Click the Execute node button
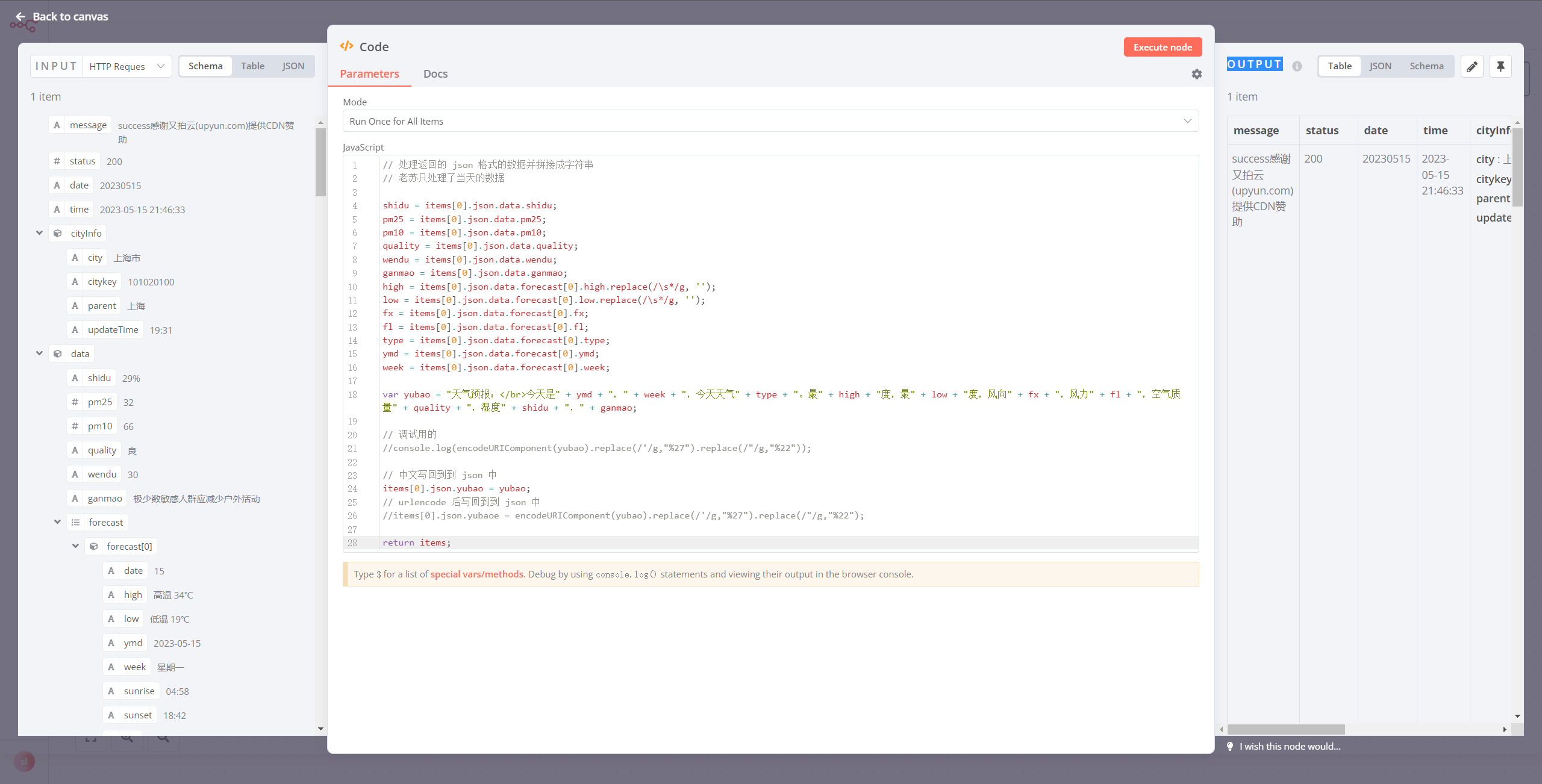This screenshot has height=784, width=1542. point(1162,47)
